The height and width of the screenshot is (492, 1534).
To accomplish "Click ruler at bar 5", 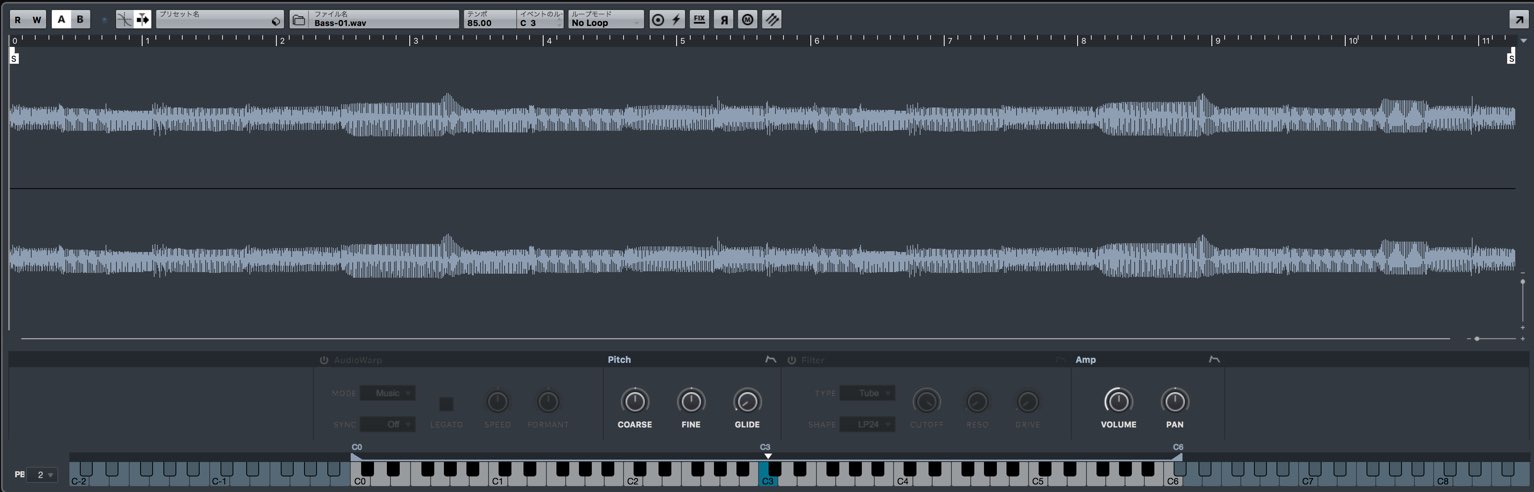I will pyautogui.click(x=682, y=41).
